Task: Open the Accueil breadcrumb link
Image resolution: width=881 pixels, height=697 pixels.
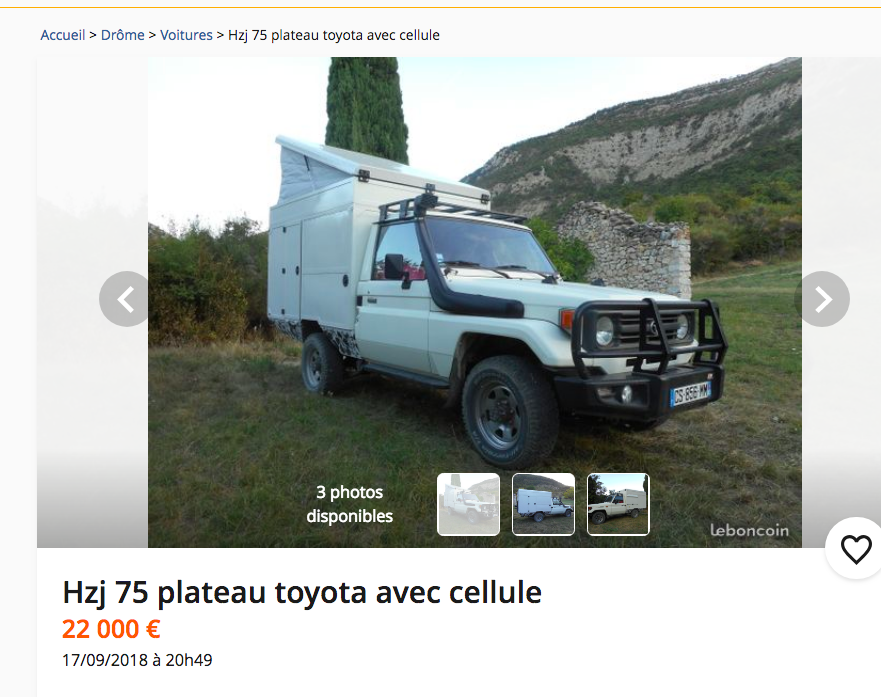Action: click(62, 35)
